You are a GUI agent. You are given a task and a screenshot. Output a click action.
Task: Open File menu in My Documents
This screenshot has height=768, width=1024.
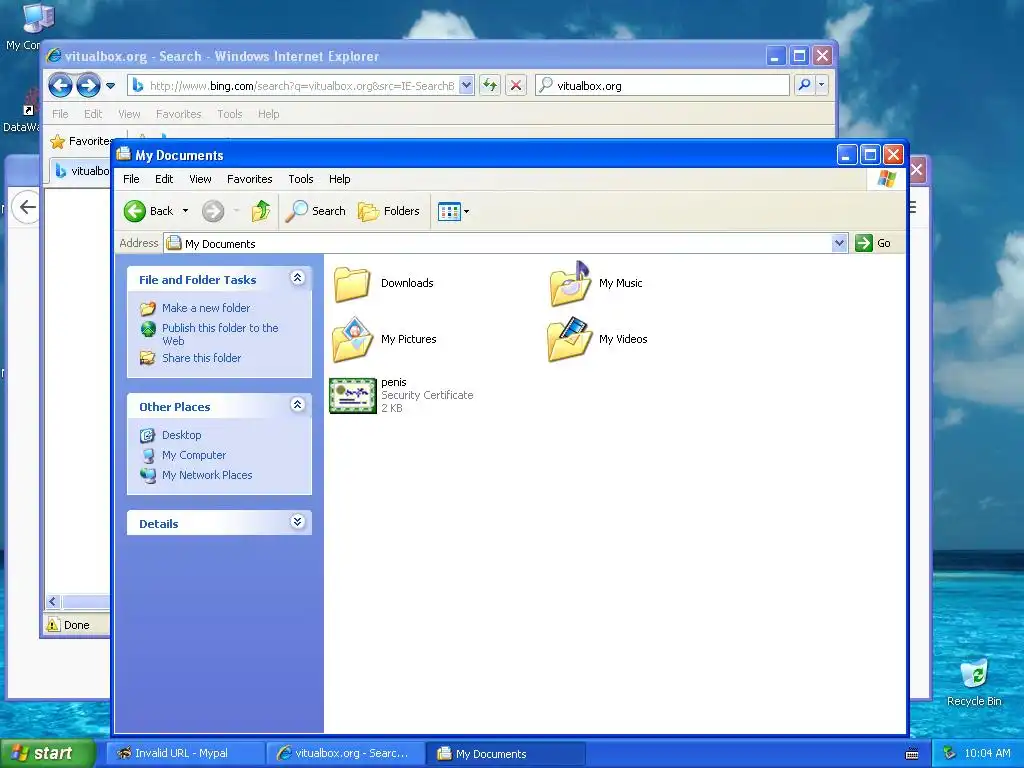(x=131, y=179)
